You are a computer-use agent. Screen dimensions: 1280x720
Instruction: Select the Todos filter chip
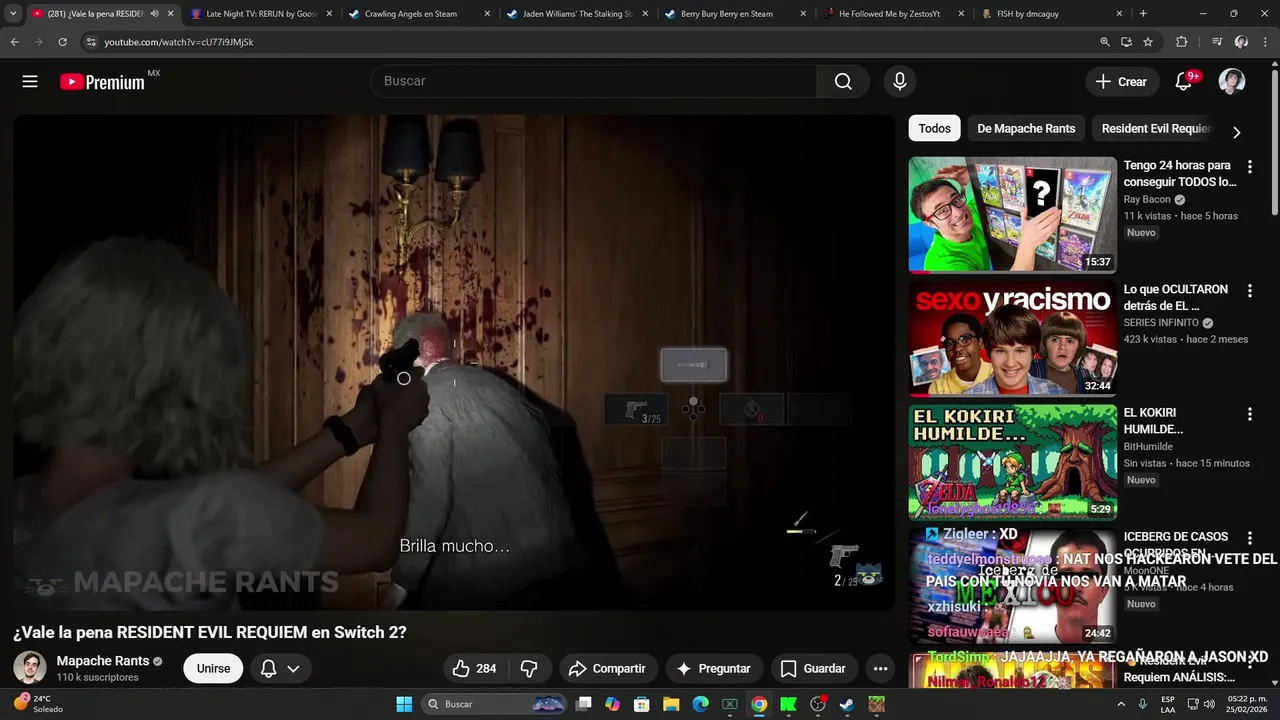click(934, 128)
